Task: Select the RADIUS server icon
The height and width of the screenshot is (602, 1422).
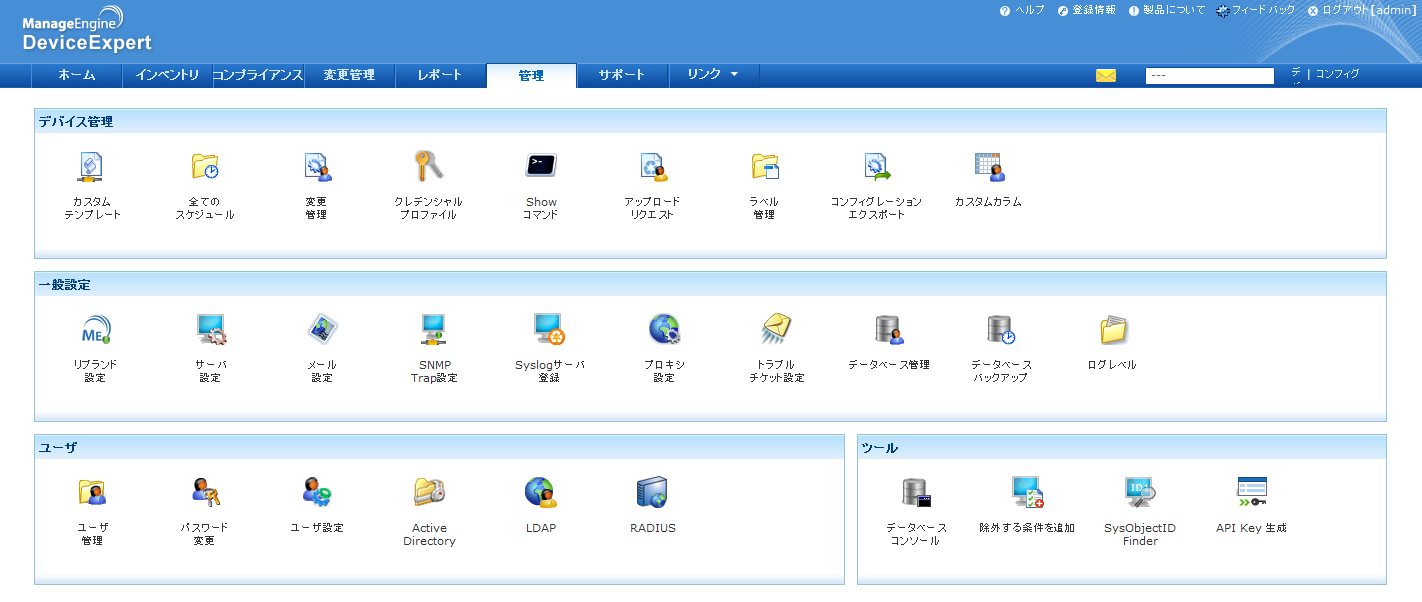Action: [x=652, y=492]
